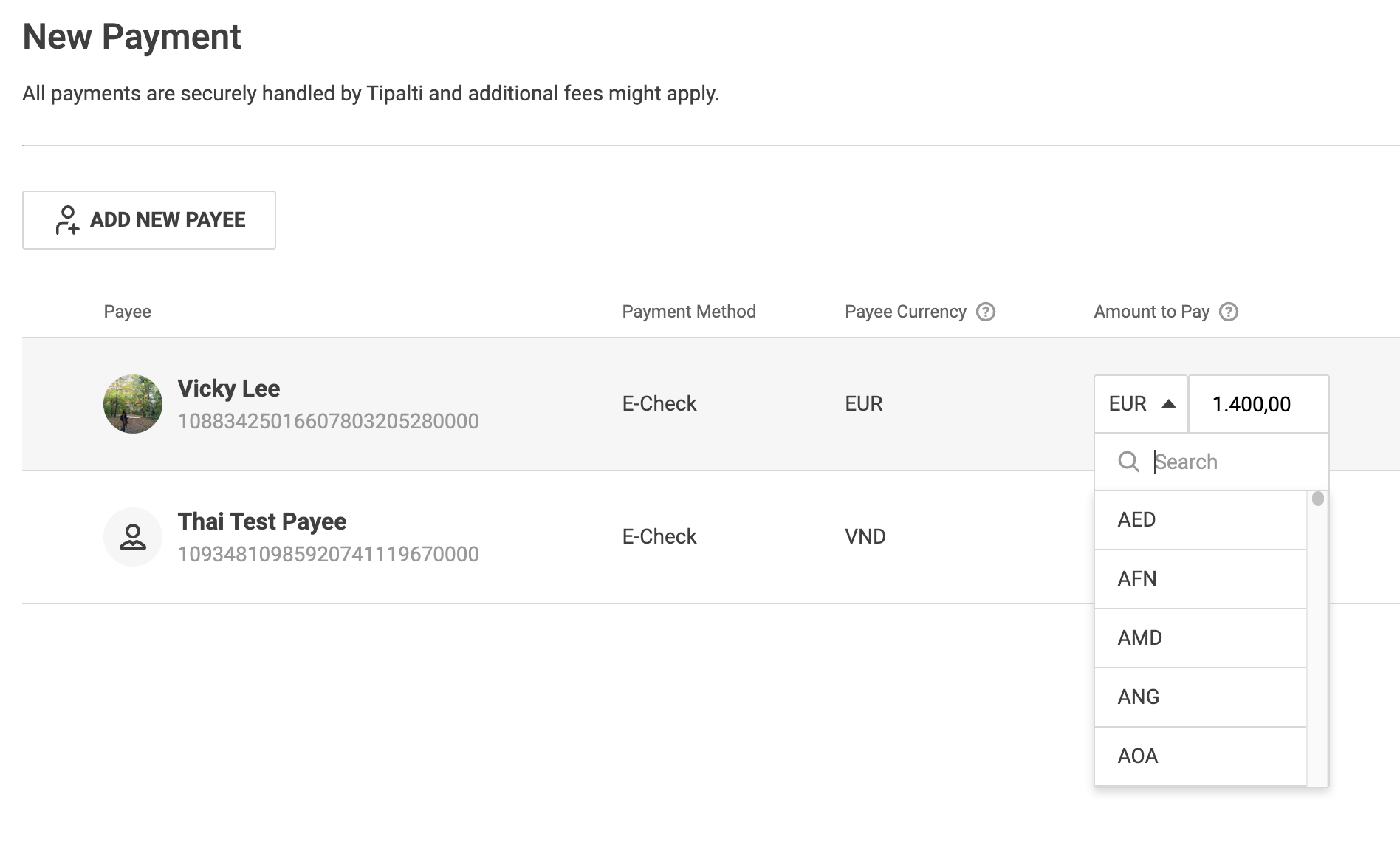Click the Payment Method column header
This screenshot has width=1400, height=845.
(689, 312)
